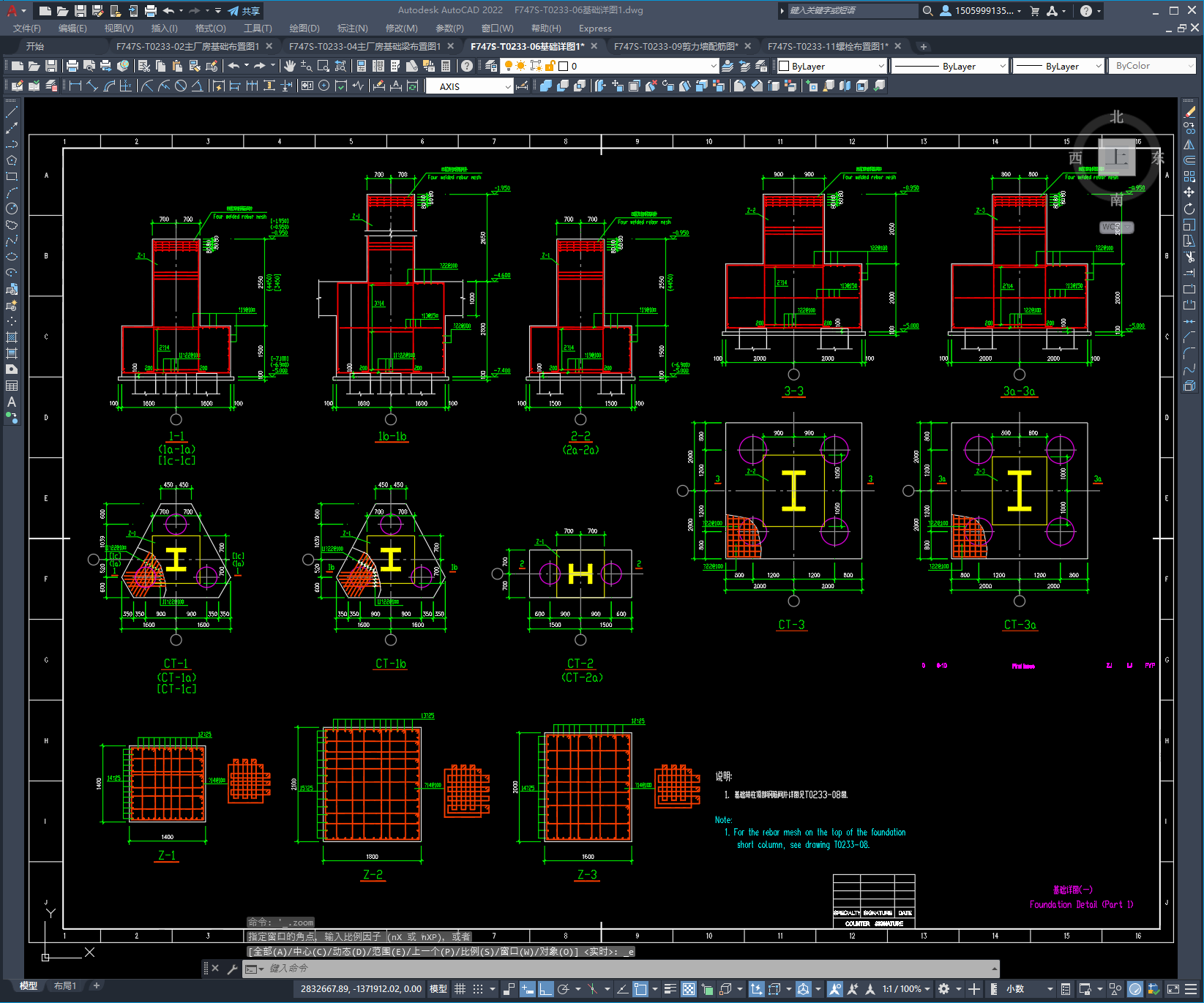This screenshot has height=1003, width=1204.
Task: Click the Save icon in quick access toolbar
Action: coord(80,11)
